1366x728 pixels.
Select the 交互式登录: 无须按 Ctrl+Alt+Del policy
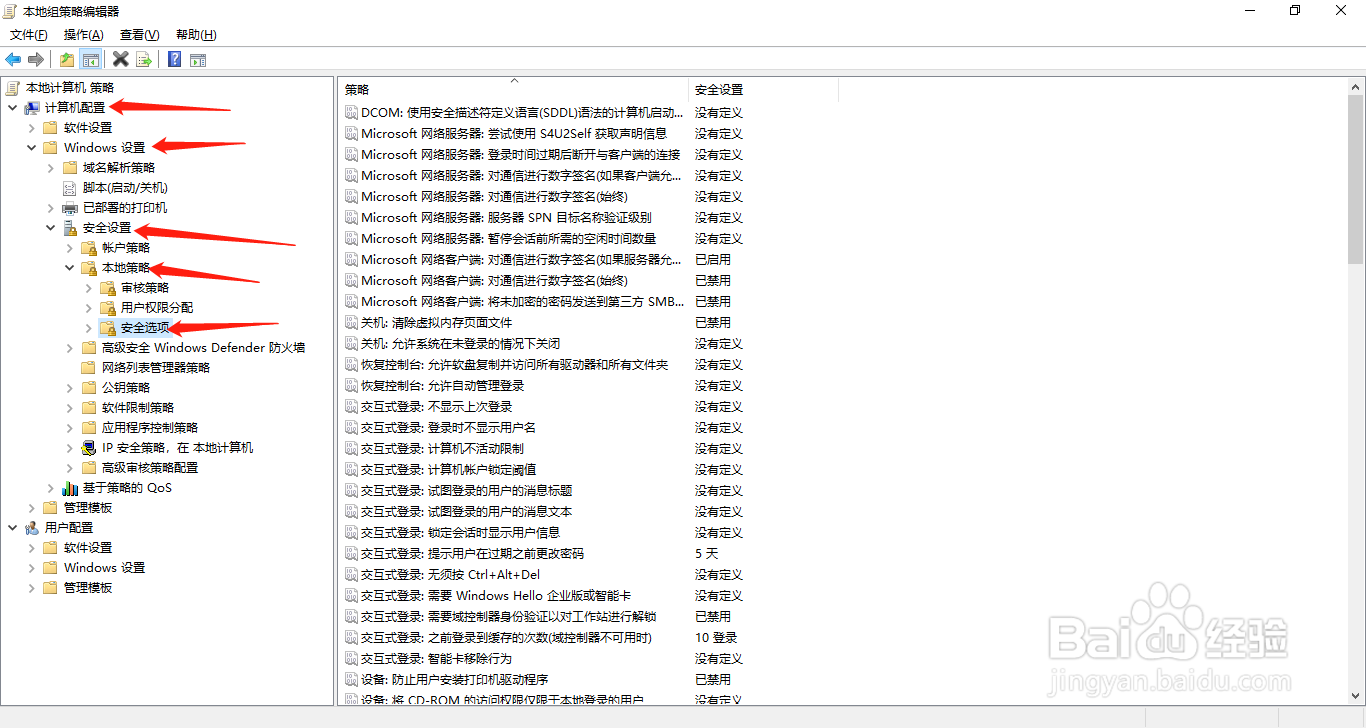click(x=449, y=574)
